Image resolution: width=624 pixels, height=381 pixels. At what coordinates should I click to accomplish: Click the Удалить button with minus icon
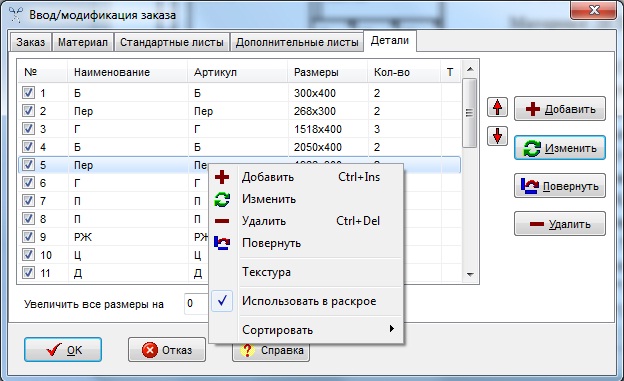point(560,224)
